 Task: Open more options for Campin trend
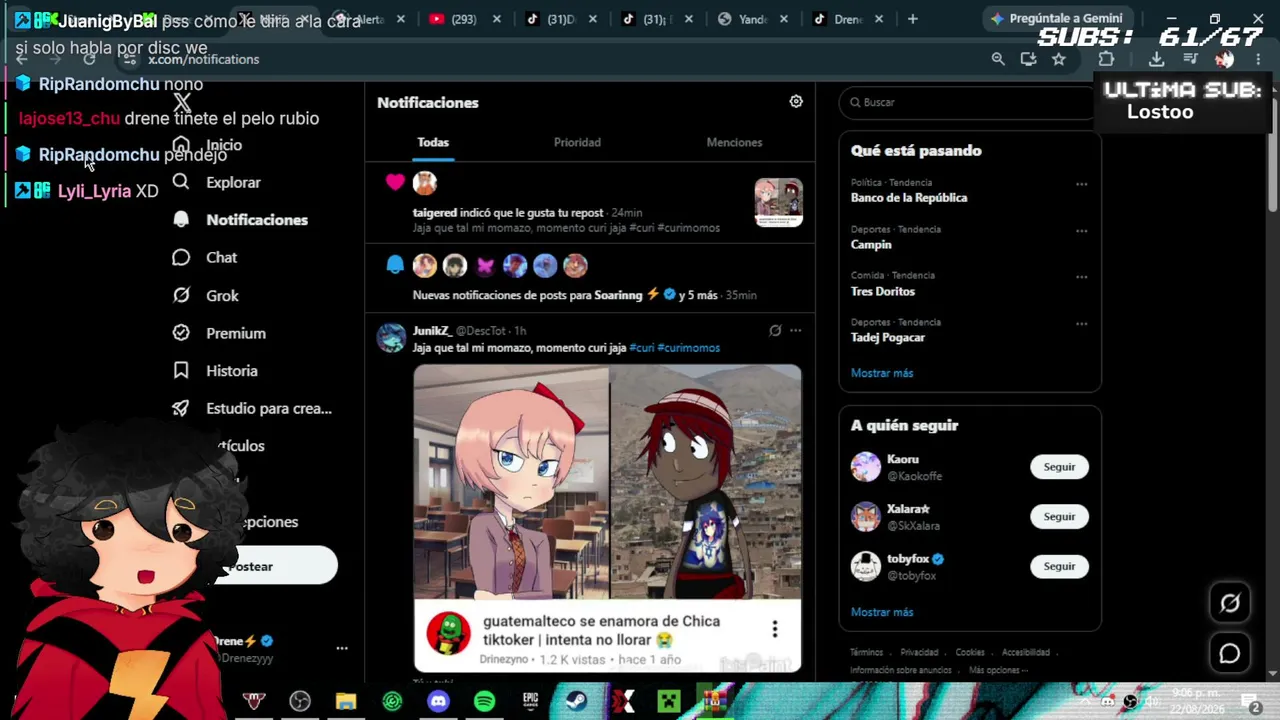(x=1081, y=231)
